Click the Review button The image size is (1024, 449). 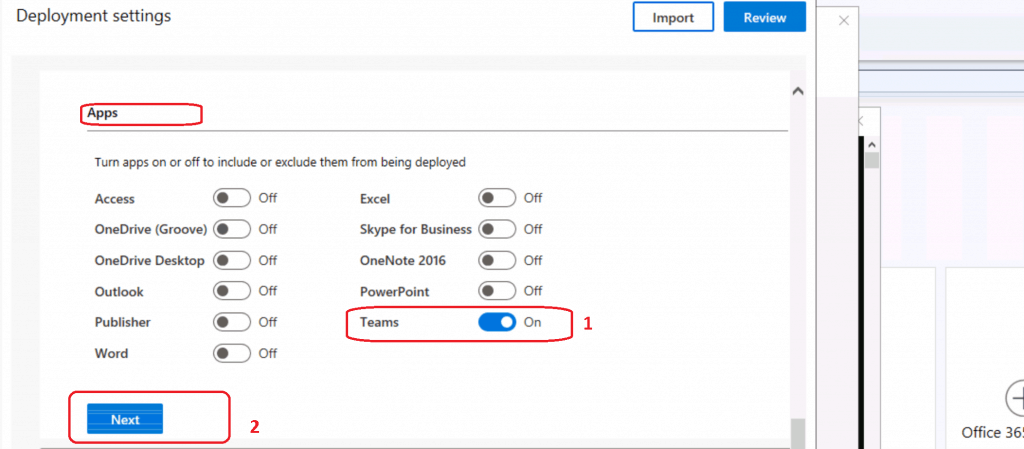(764, 18)
